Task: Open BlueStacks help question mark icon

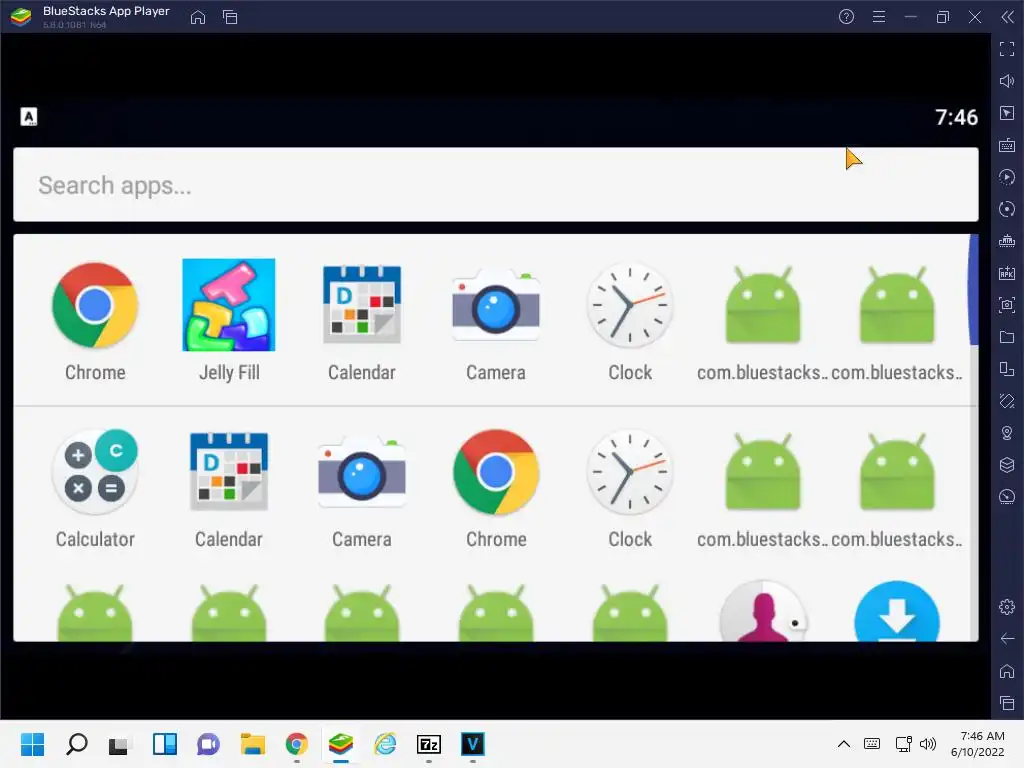Action: [x=846, y=17]
